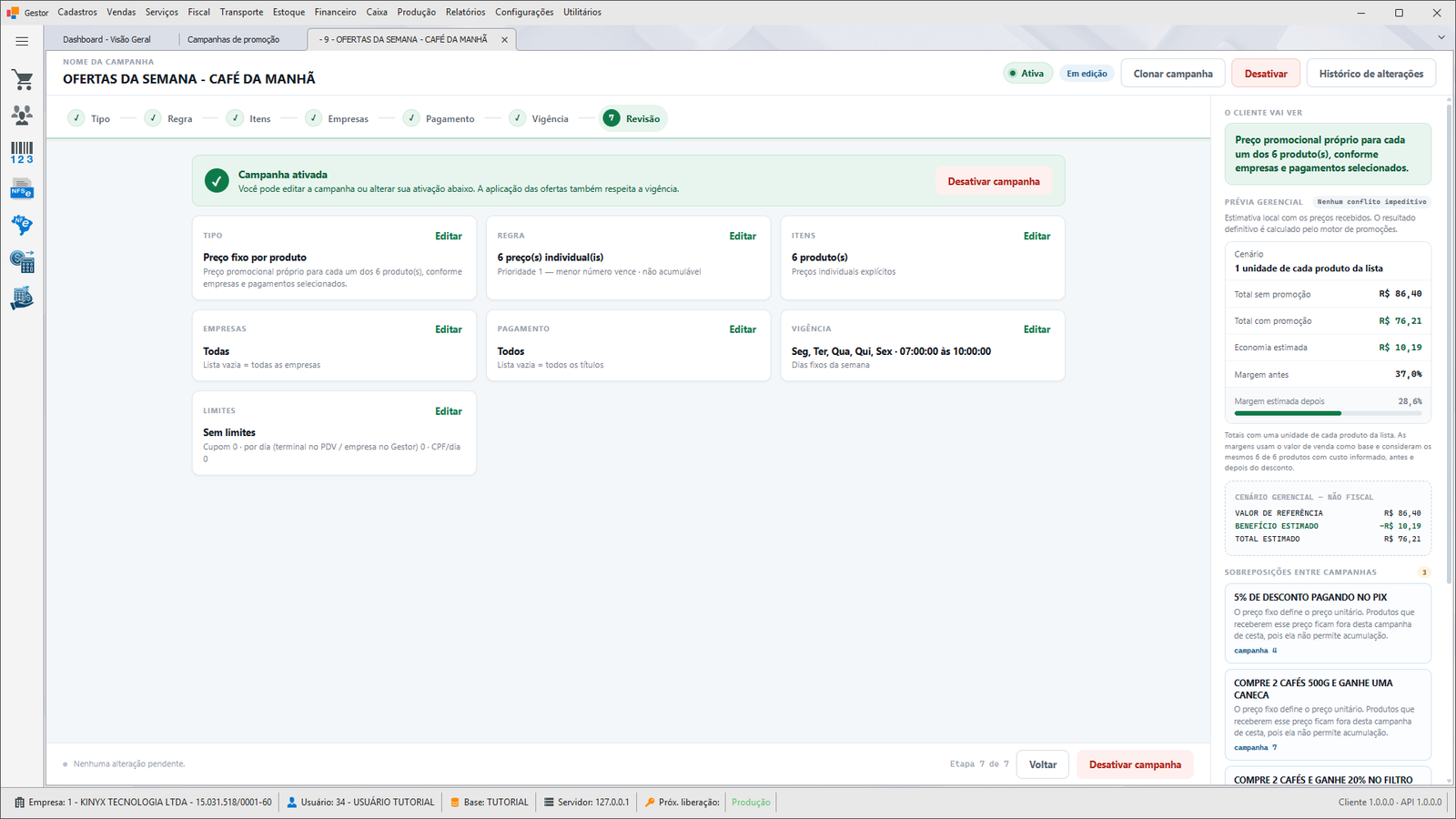This screenshot has width=1456, height=819.
Task: Open the 'campanha 4' link in overlap card
Action: (x=1256, y=651)
